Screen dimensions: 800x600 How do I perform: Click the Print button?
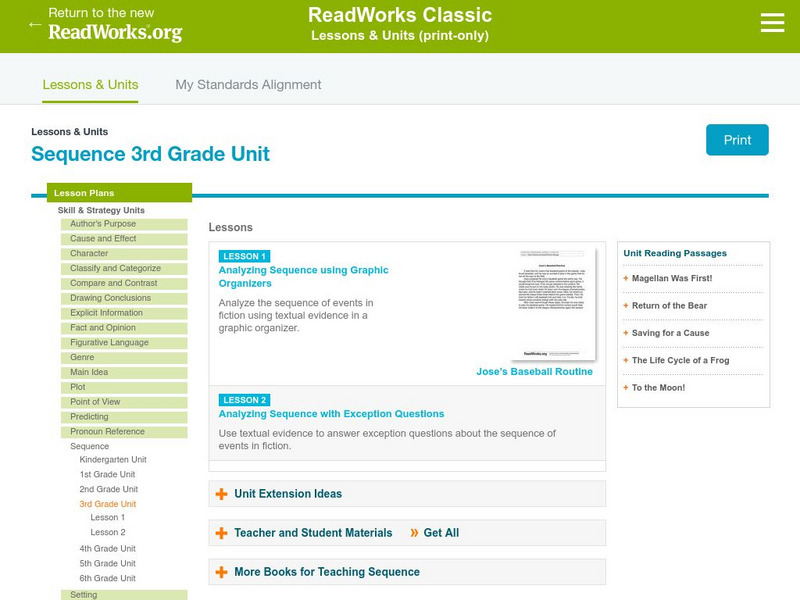(x=737, y=140)
